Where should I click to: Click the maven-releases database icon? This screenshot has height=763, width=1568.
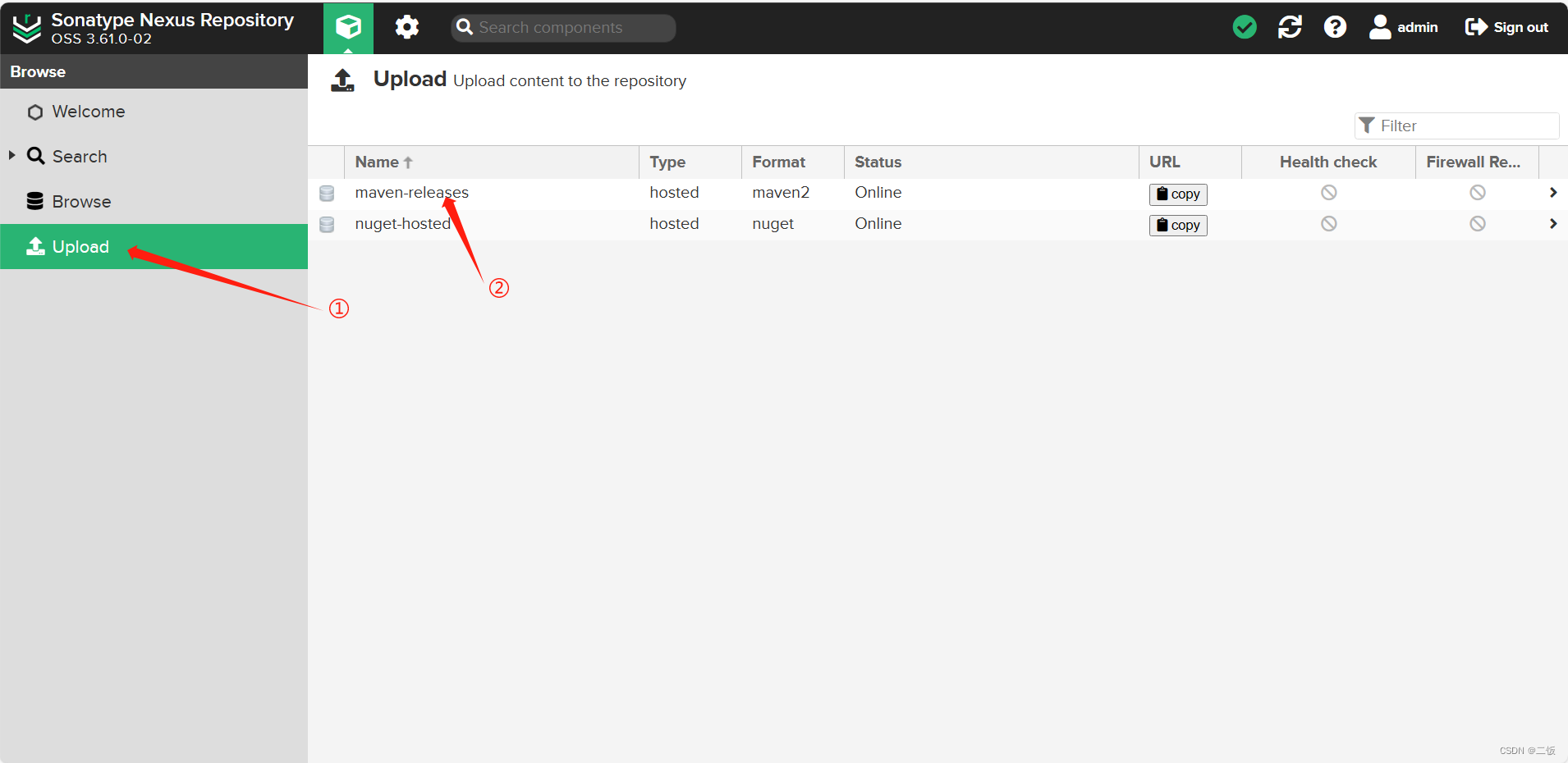click(x=327, y=194)
